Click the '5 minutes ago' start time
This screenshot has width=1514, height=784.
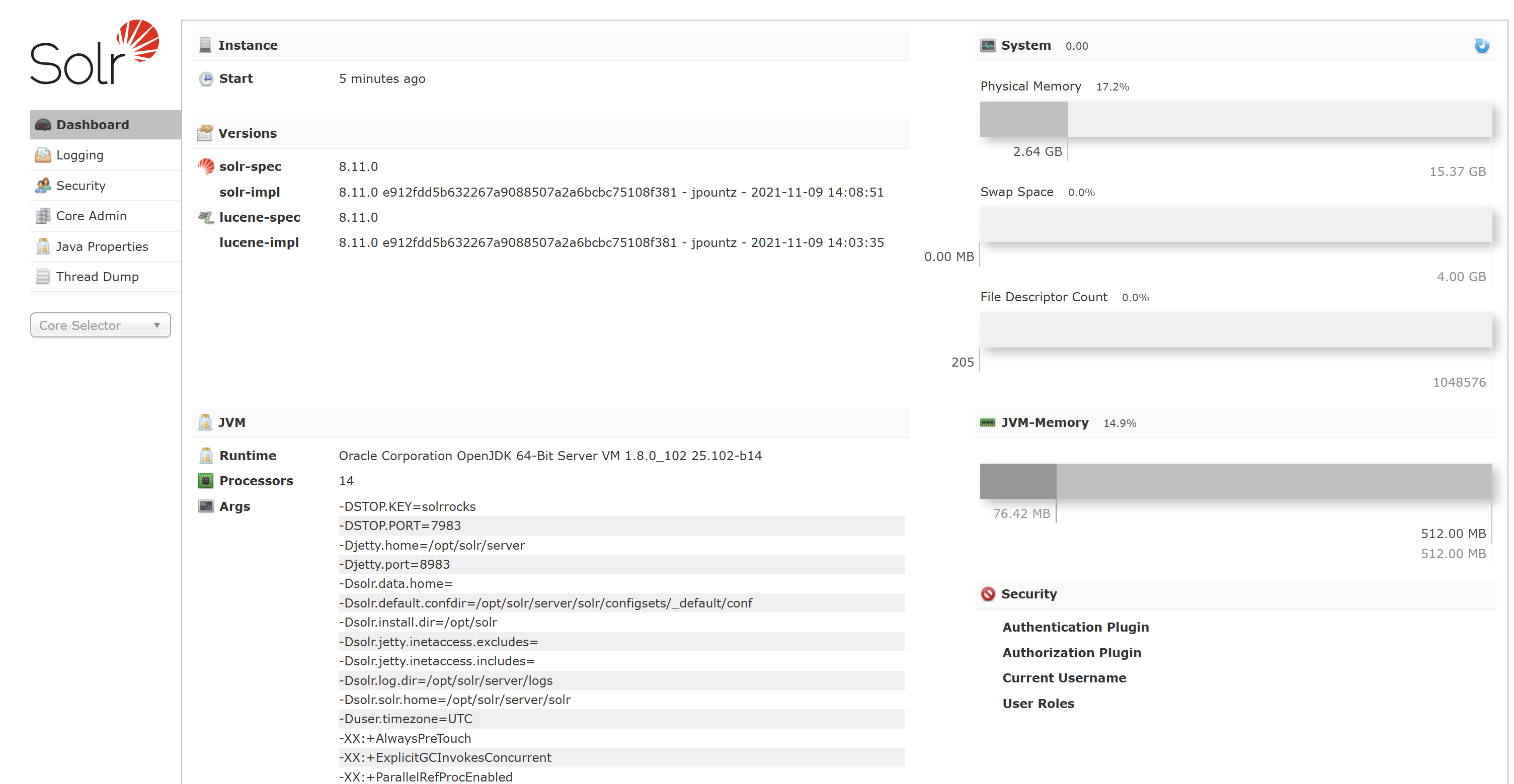382,78
